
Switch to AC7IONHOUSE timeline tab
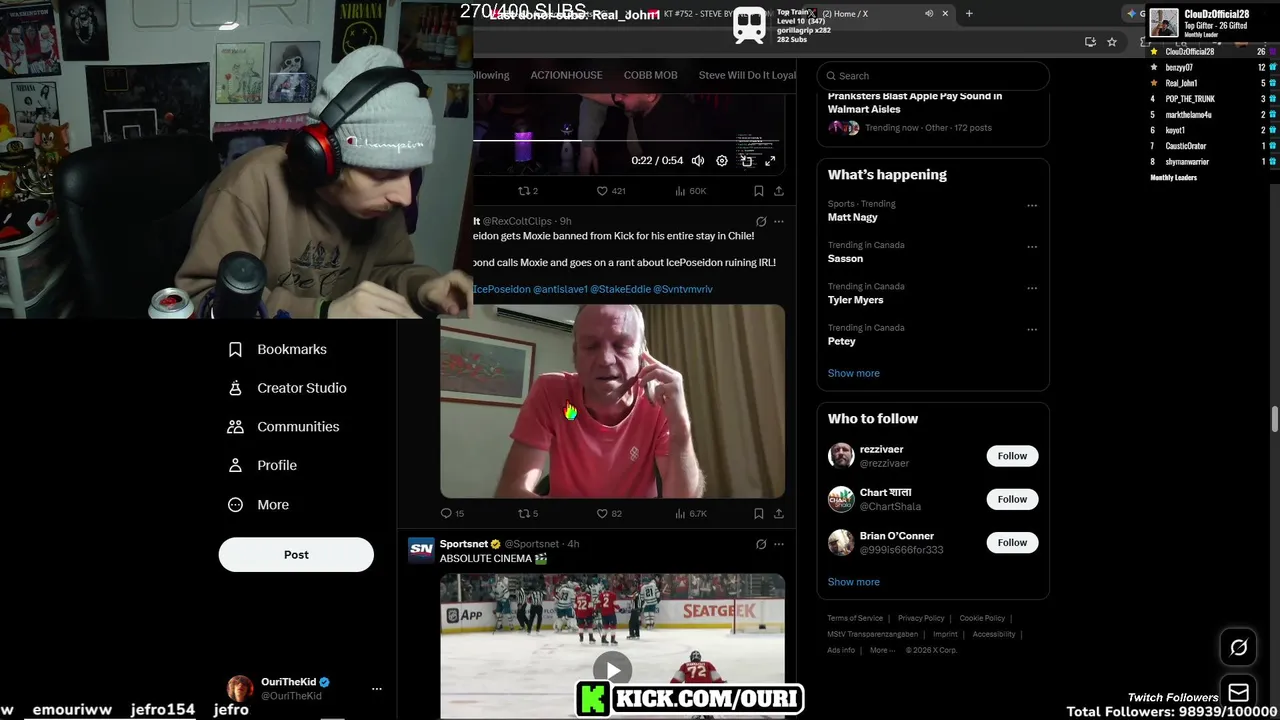(566, 75)
